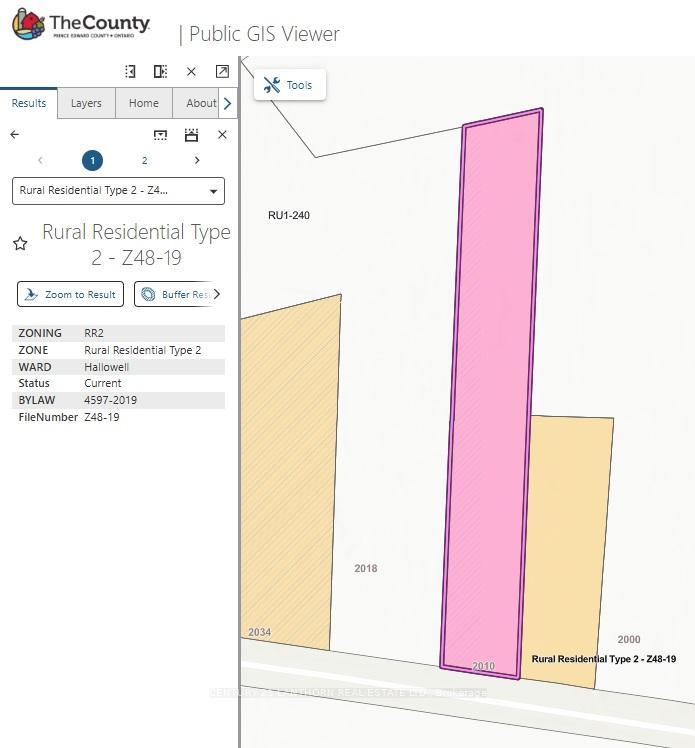Switch to the Layers tab
695x748 pixels.
(x=86, y=103)
